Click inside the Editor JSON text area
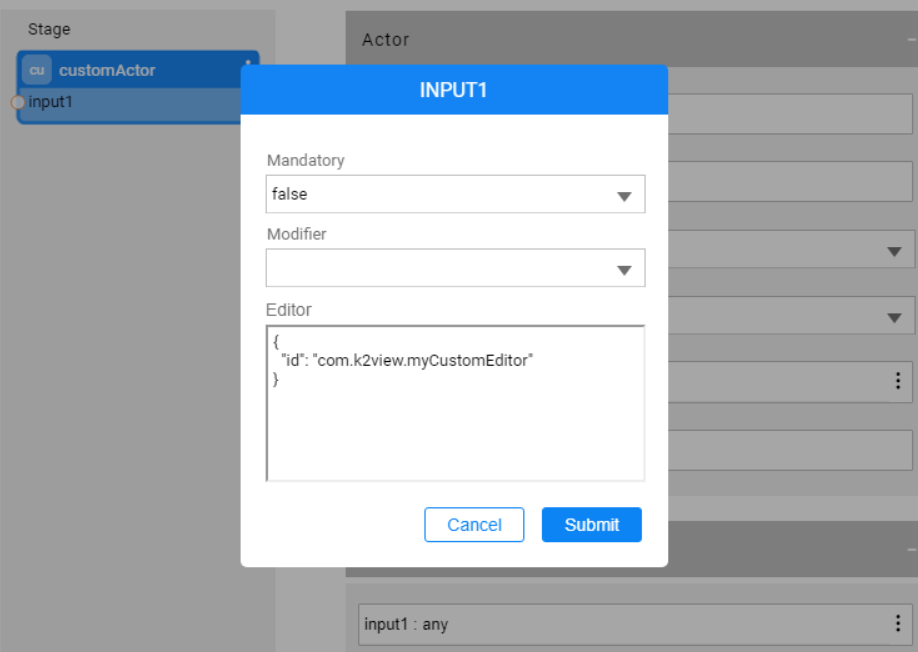The width and height of the screenshot is (918, 652). pyautogui.click(x=455, y=400)
